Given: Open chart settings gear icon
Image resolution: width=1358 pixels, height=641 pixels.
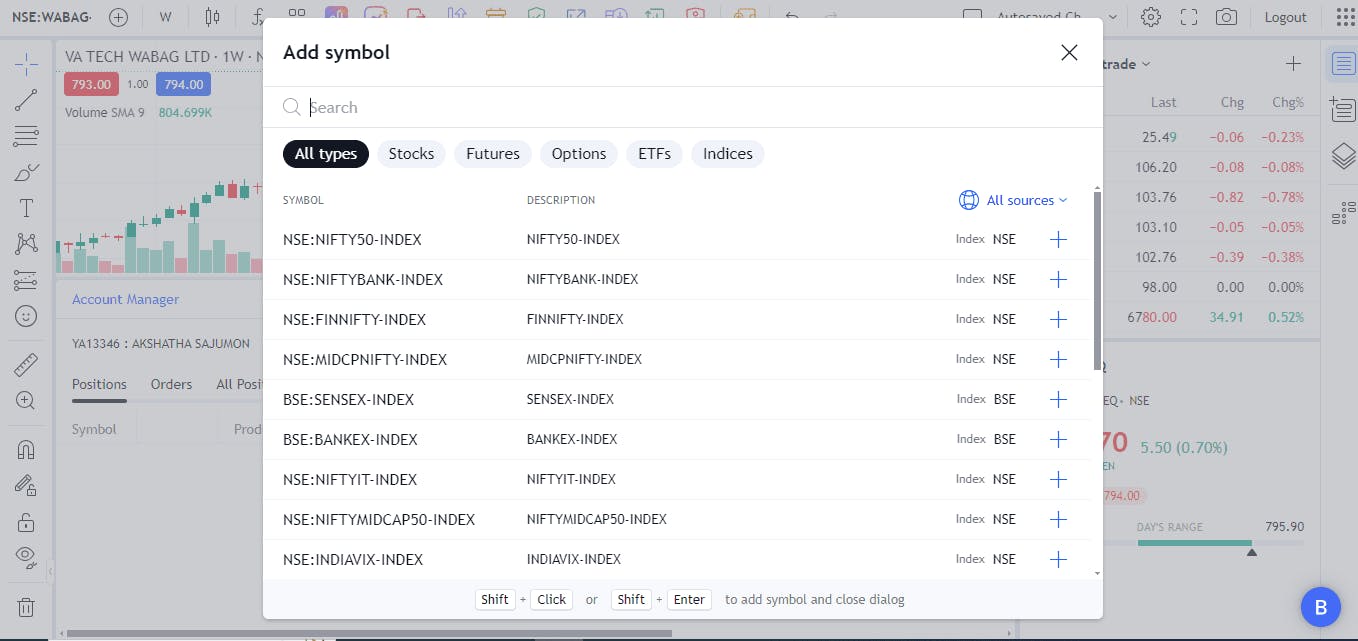Looking at the screenshot, I should point(1151,17).
